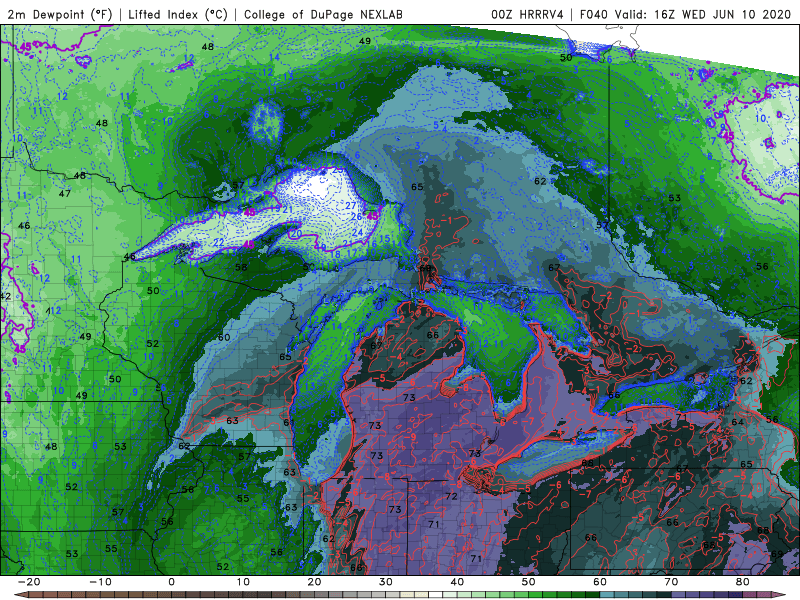Click the black '72' dewpoint value

pos(451,496)
